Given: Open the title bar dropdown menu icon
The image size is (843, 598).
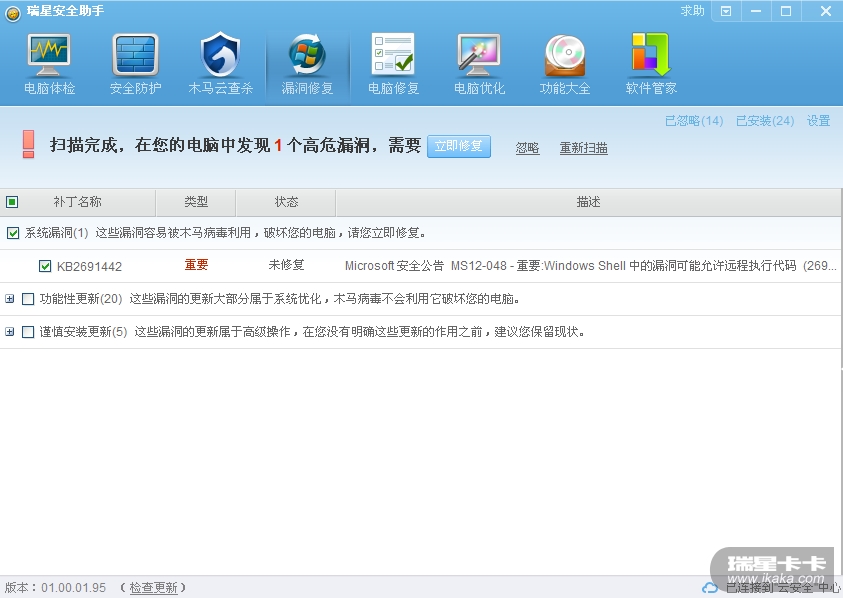Looking at the screenshot, I should tap(726, 11).
